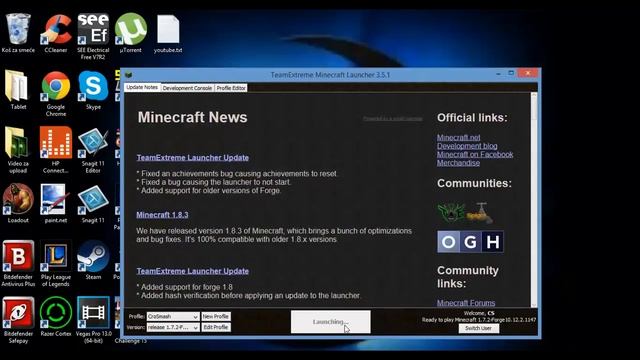Screen dimensions: 640x360
Task: Open the paint.net shortcut
Action: [56, 203]
